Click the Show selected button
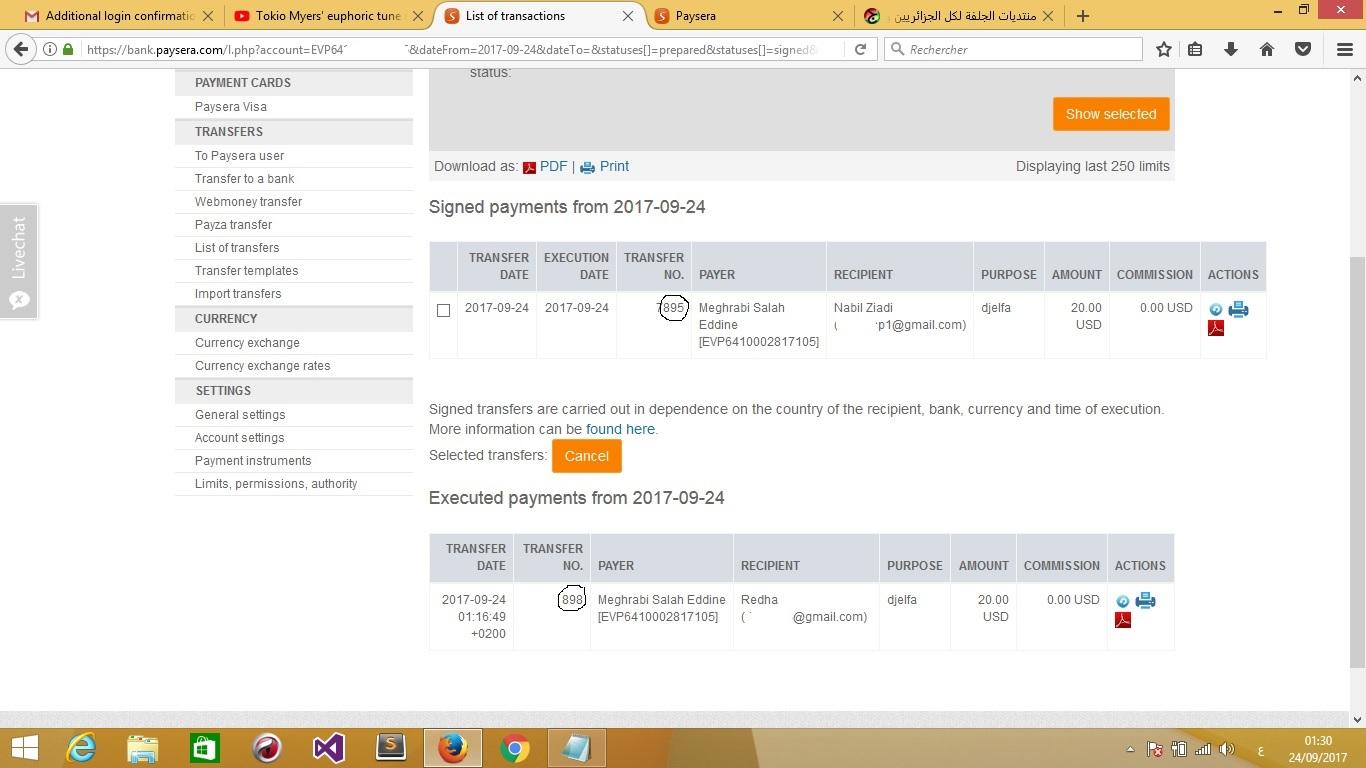This screenshot has width=1366, height=768. (x=1111, y=114)
